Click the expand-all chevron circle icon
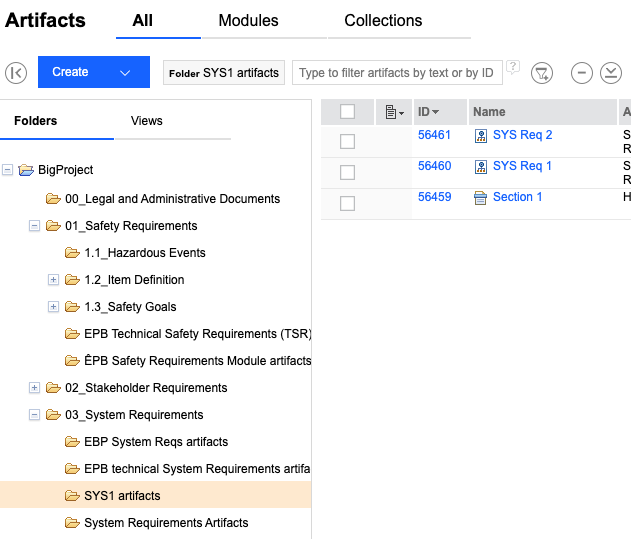This screenshot has width=631, height=539. click(x=610, y=72)
